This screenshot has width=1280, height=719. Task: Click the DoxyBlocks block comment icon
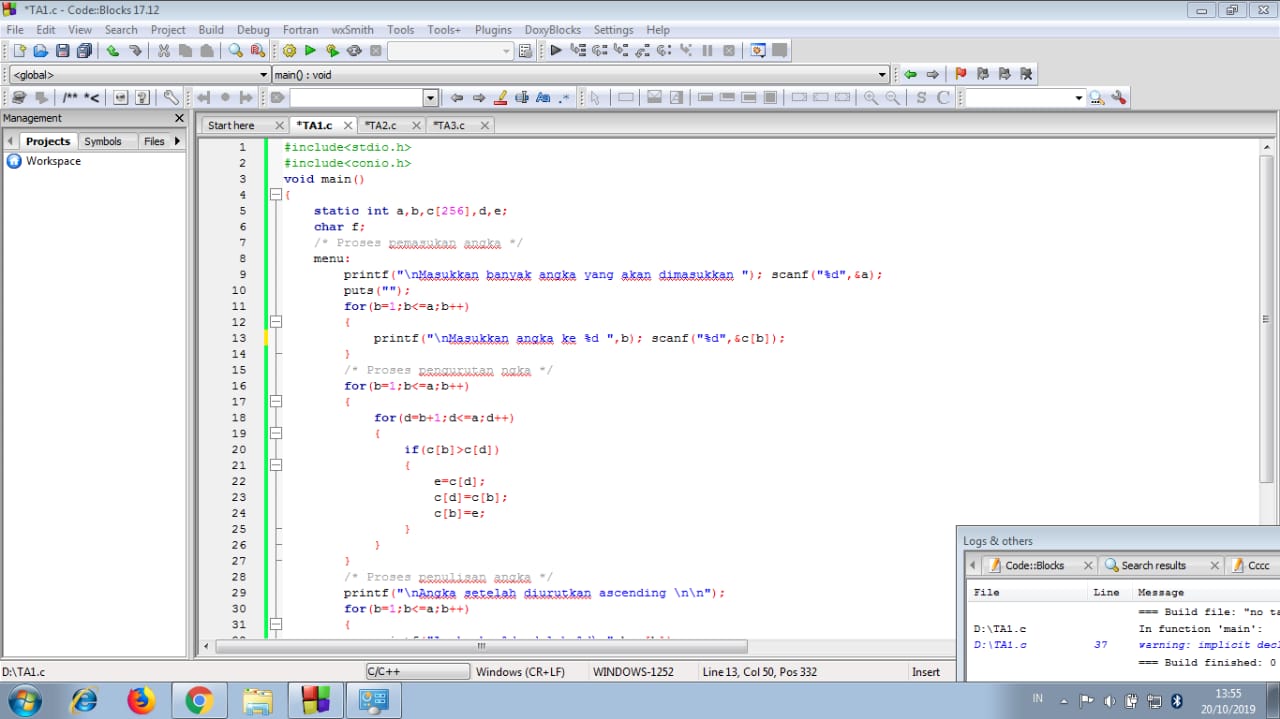click(70, 98)
